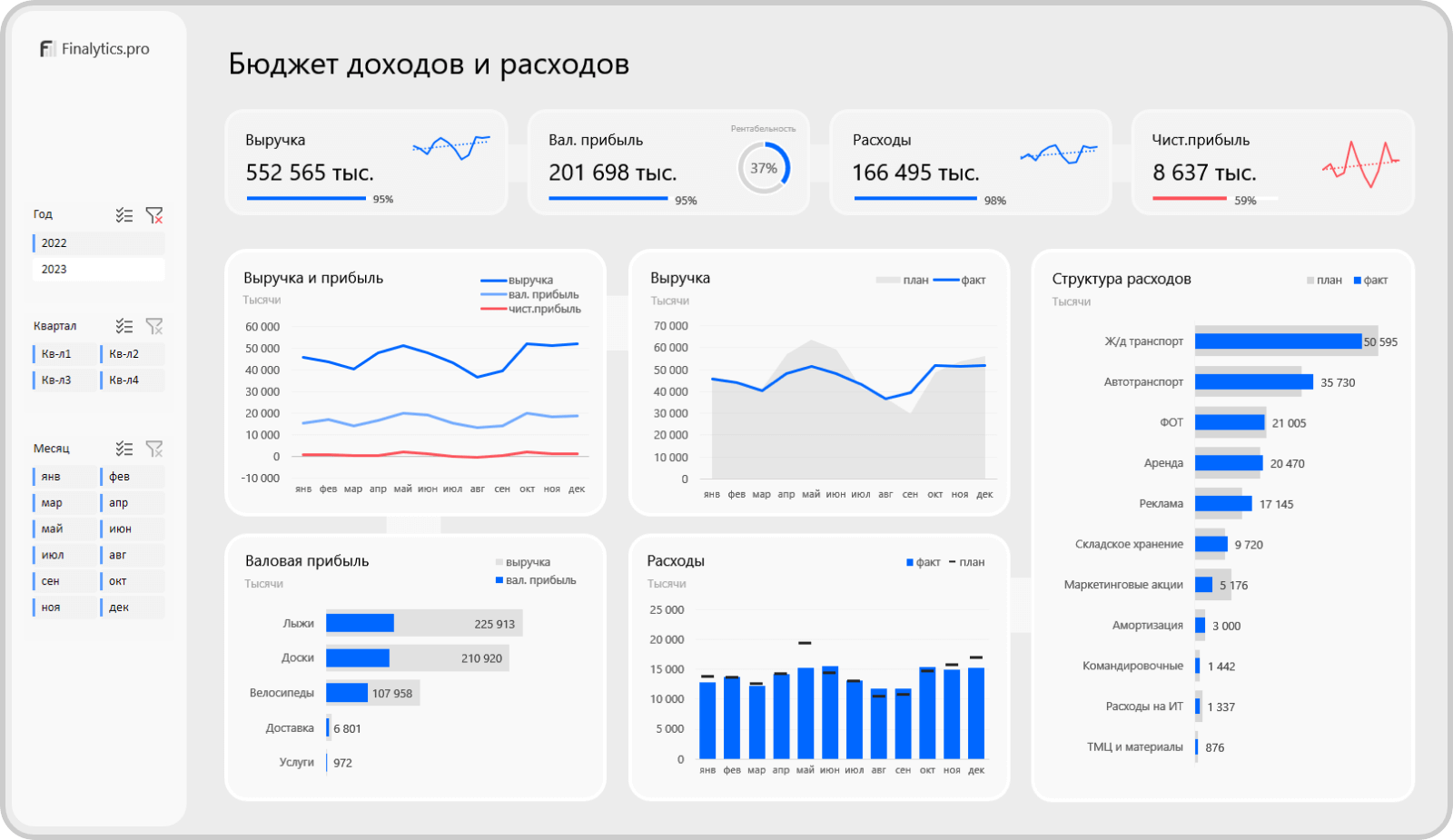Clear filter icon in Квартал slicer
The image size is (1453, 840).
coord(154,326)
